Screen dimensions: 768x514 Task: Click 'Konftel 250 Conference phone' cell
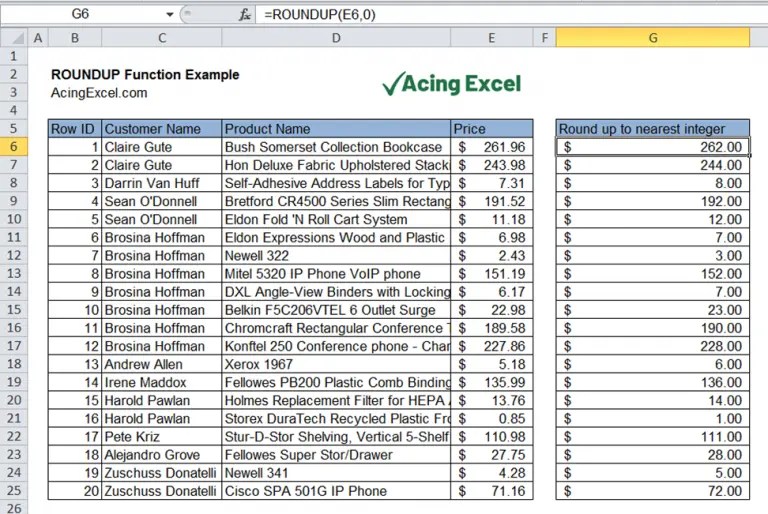point(336,346)
